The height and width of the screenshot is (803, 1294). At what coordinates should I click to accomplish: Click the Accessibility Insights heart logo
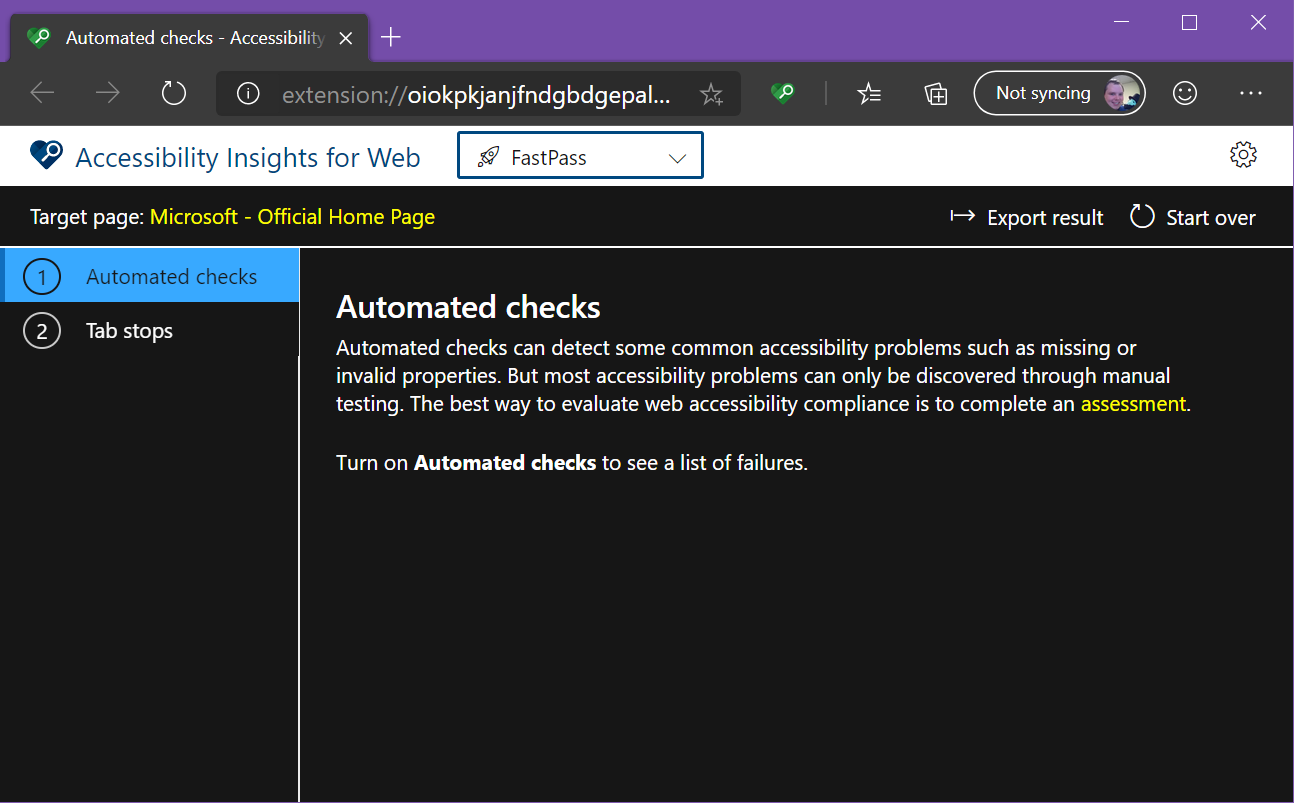(x=45, y=156)
